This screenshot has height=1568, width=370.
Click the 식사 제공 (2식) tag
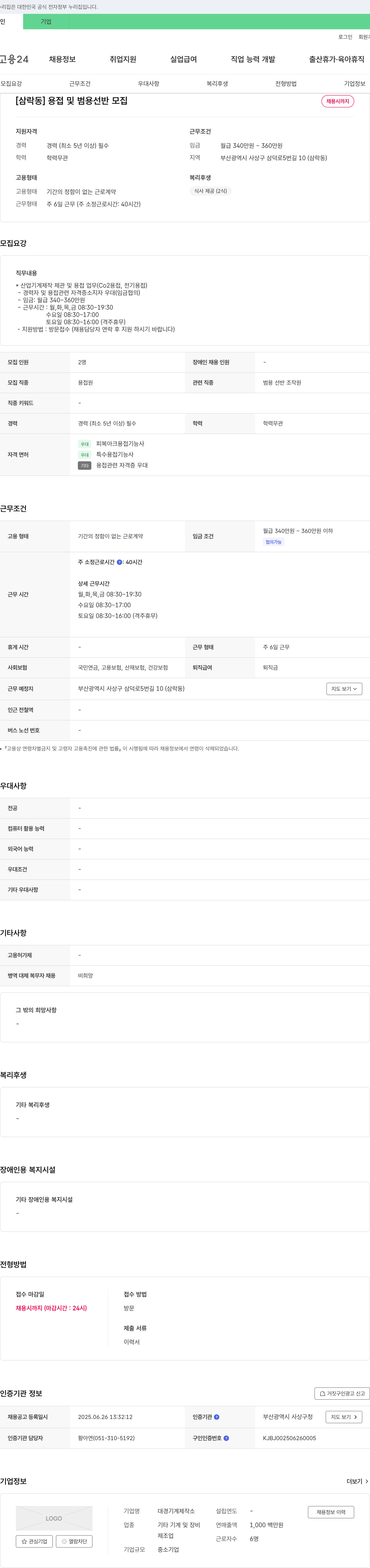(210, 191)
